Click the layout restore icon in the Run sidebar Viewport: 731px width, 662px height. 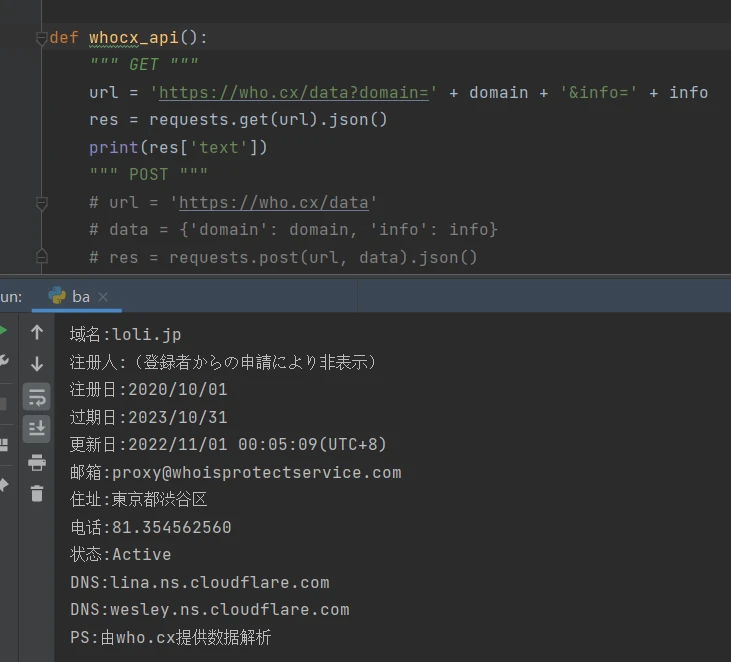(x=3, y=444)
